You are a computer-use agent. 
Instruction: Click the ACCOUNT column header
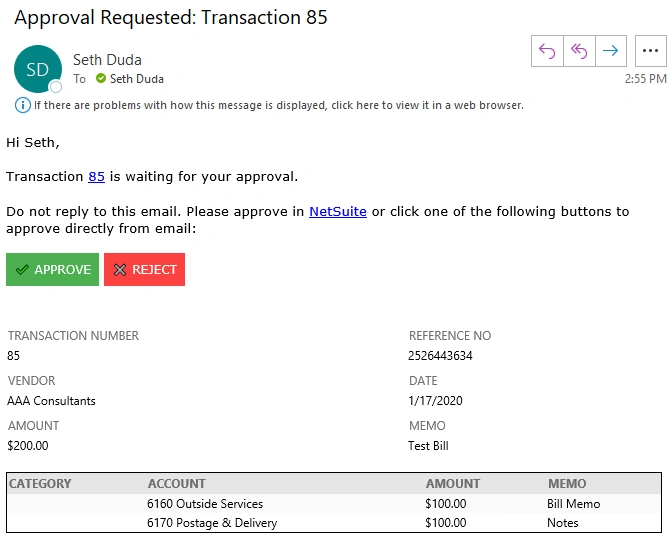coord(176,484)
